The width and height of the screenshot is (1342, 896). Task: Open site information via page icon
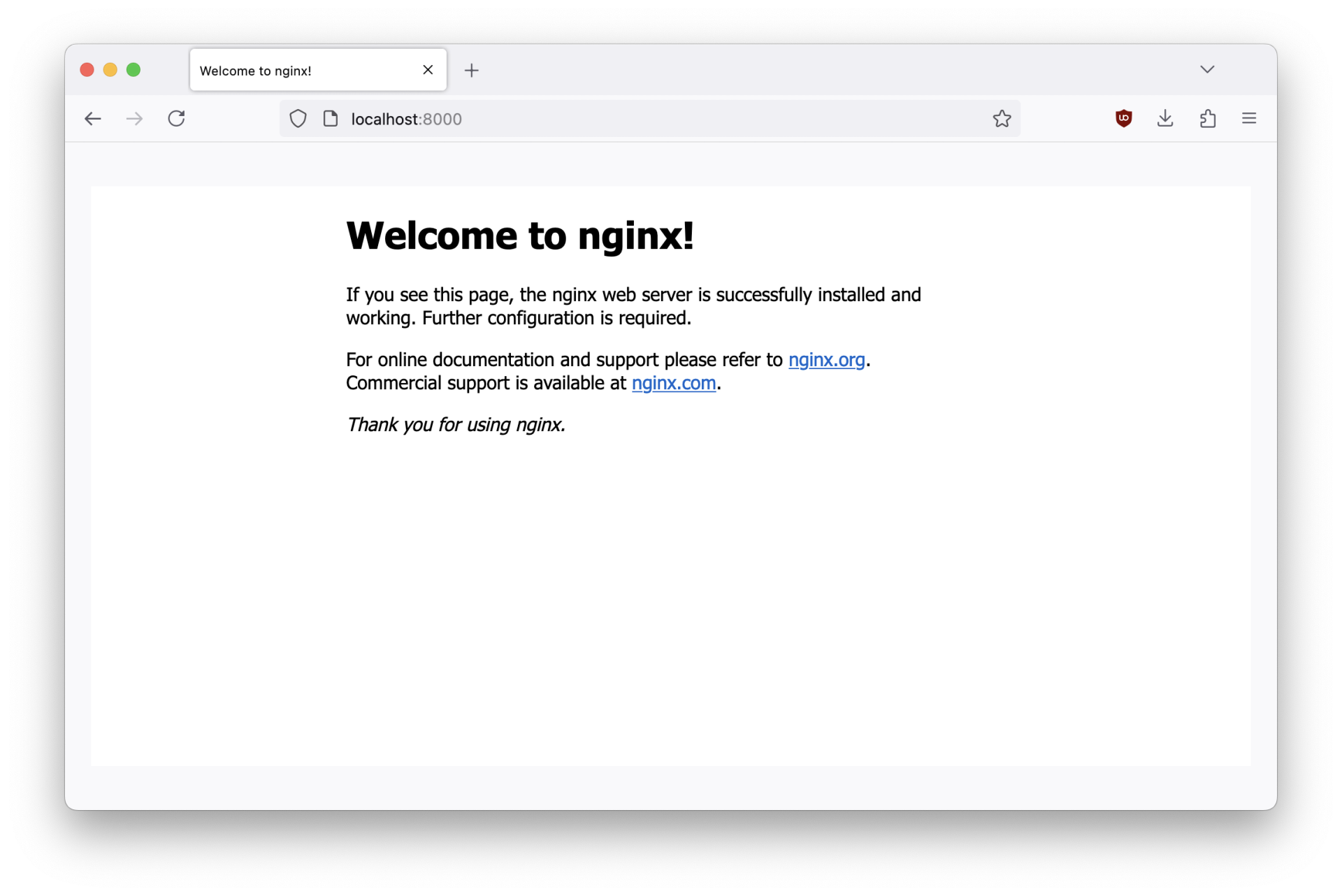(330, 118)
